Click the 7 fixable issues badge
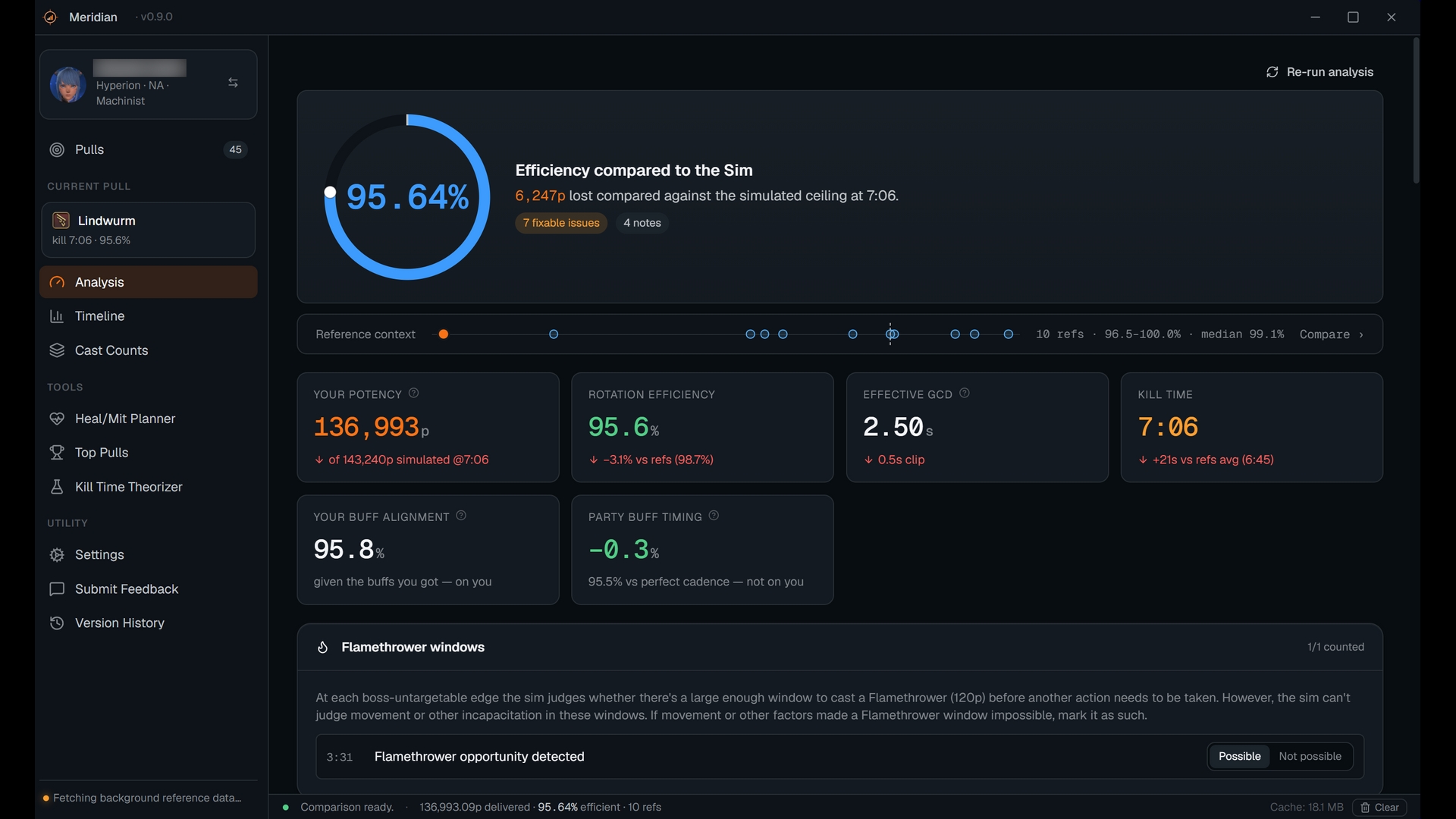 pos(561,223)
